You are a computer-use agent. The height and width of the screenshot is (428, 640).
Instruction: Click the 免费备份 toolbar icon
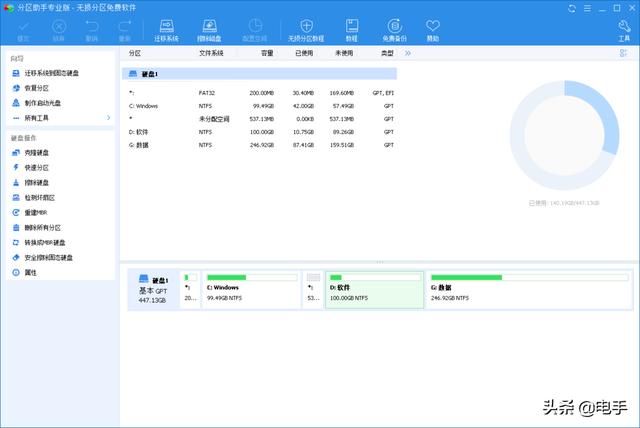(x=392, y=28)
